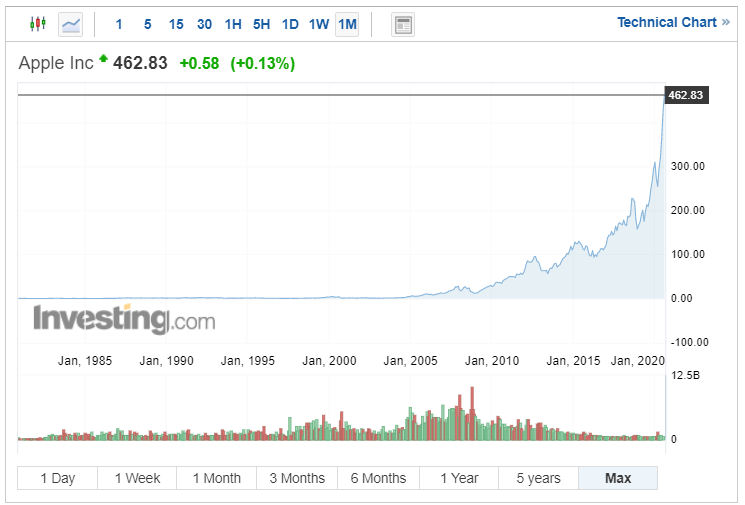This screenshot has height=505, width=745.
Task: Select the Max time range
Action: click(618, 478)
